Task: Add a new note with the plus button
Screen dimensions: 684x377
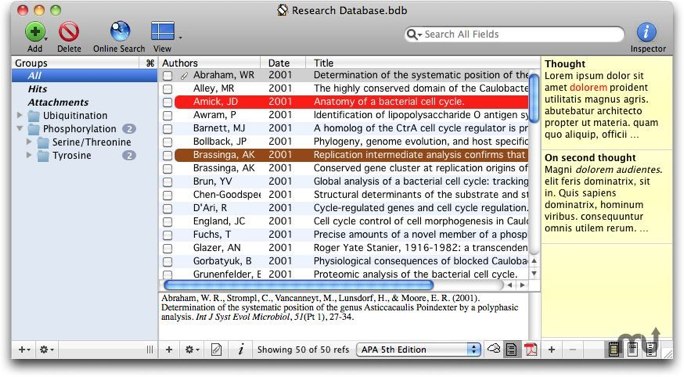Action: pyautogui.click(x=551, y=350)
